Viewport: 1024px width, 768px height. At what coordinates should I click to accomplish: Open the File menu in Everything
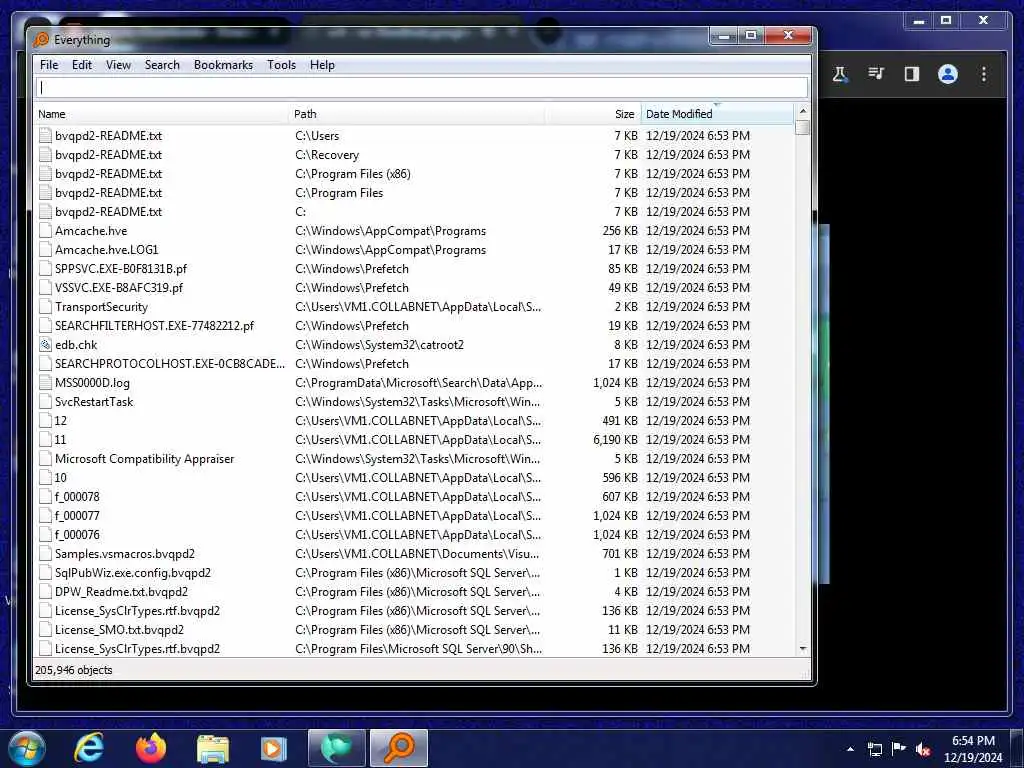(x=49, y=65)
